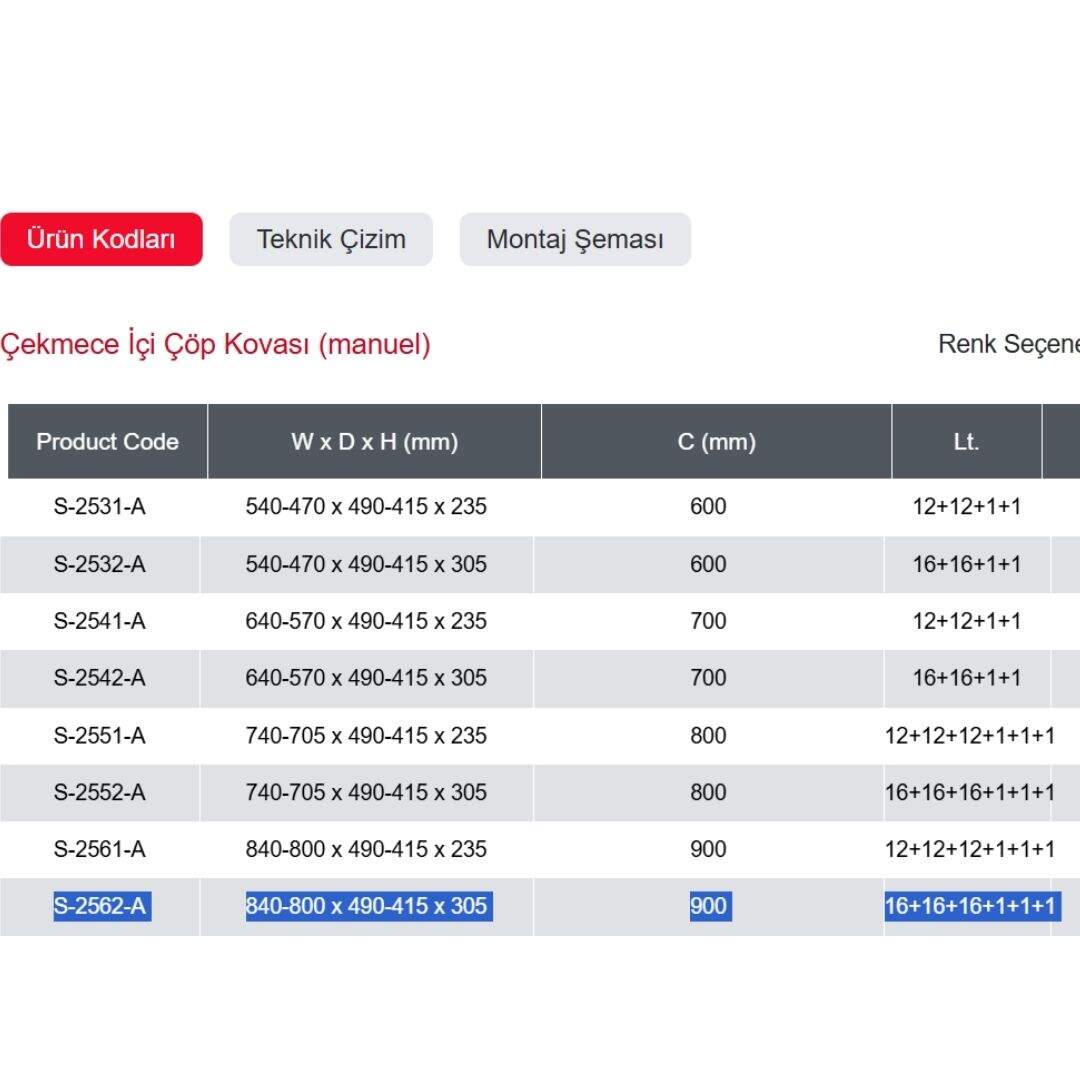Click highlighted dimensions 840-800 x 490-415 x 305

368,907
